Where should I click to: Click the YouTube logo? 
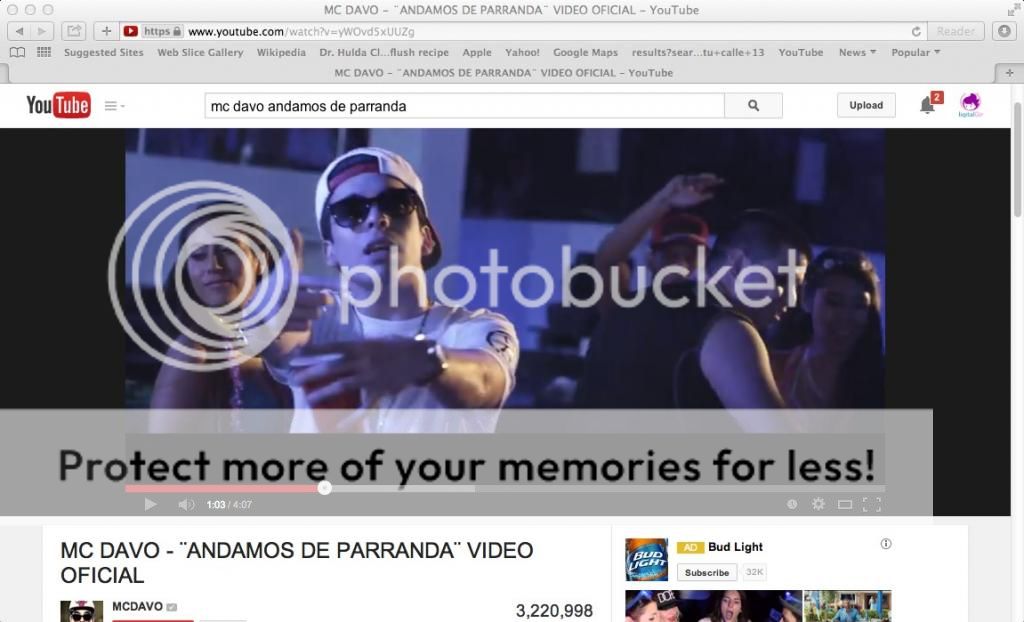[58, 105]
